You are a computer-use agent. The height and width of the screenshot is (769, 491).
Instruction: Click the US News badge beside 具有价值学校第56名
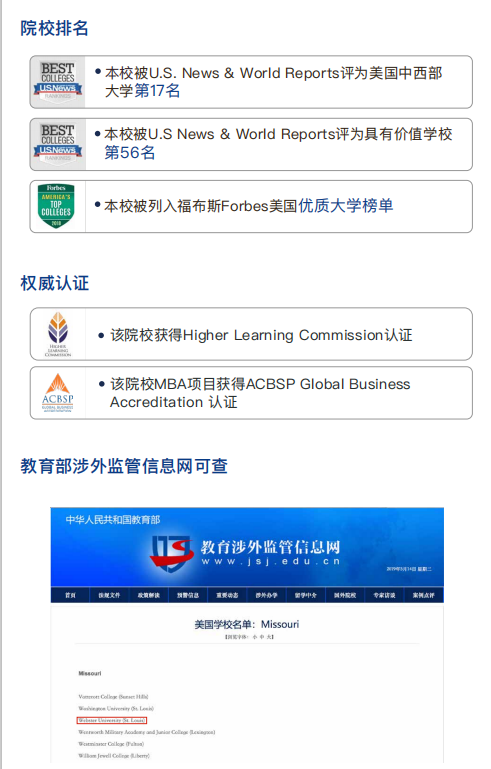(57, 144)
